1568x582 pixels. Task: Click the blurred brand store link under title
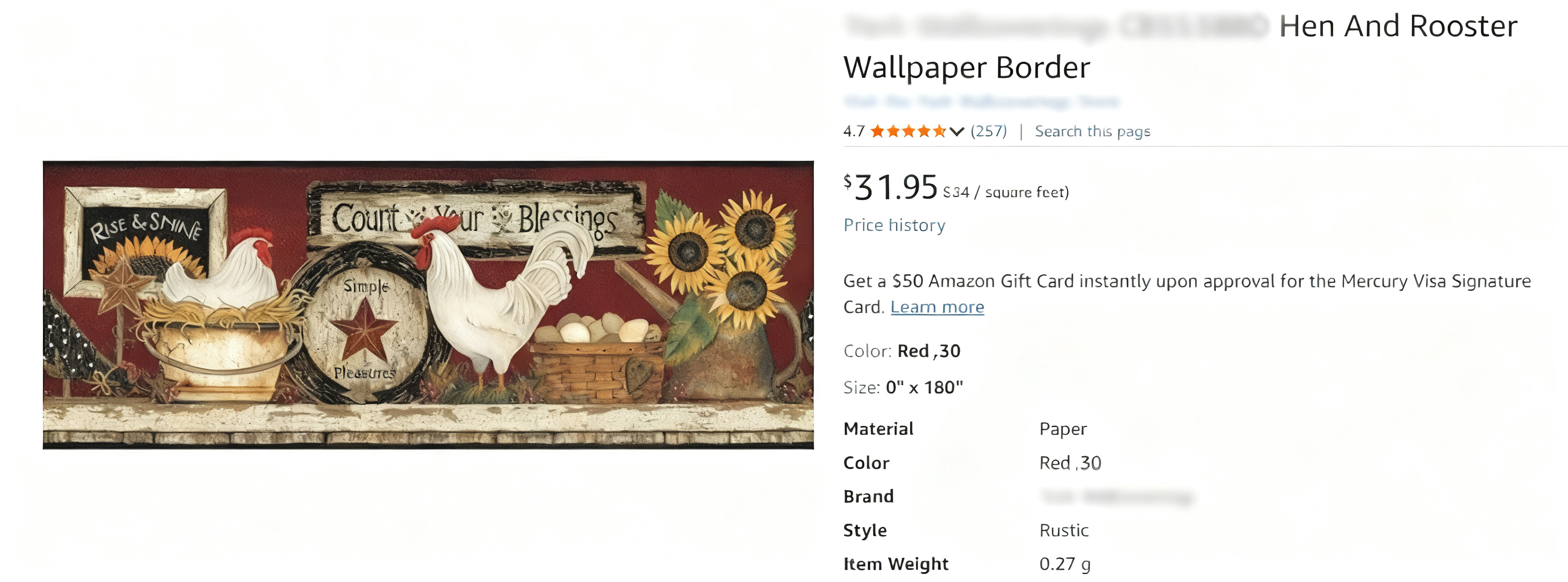coord(981,102)
